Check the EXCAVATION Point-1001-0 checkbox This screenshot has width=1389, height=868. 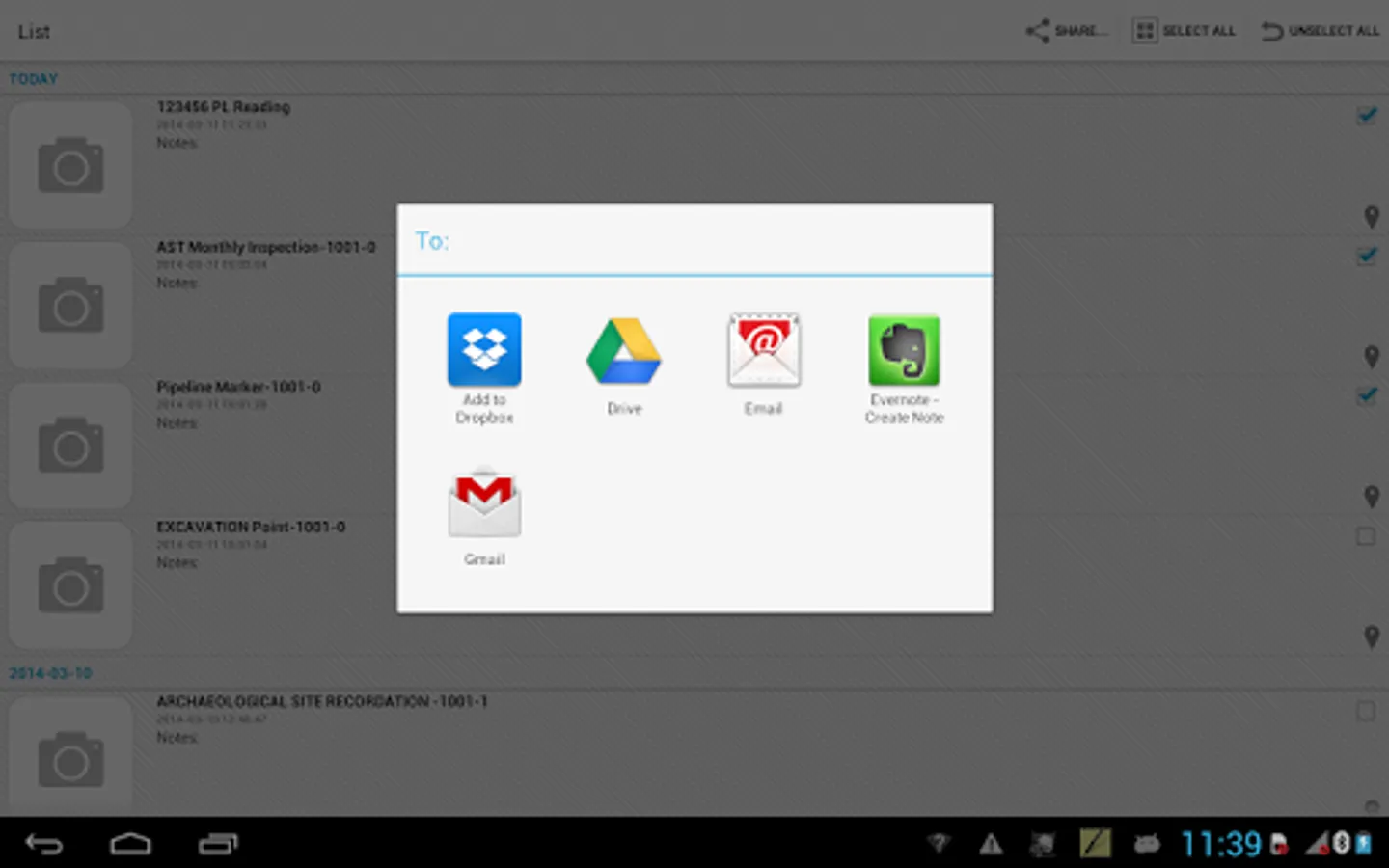(x=1366, y=536)
